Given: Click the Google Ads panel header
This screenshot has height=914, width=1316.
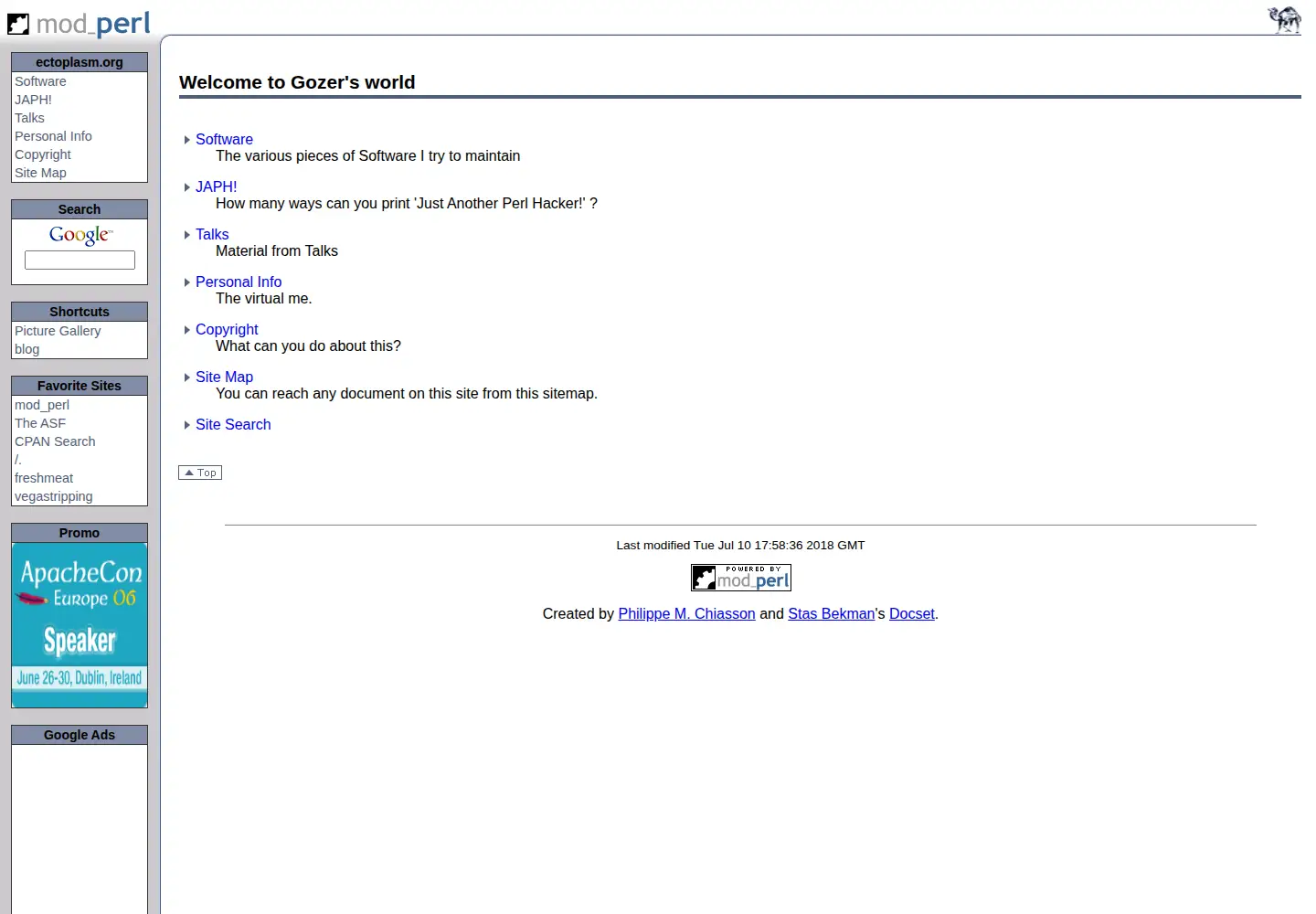Looking at the screenshot, I should [x=80, y=735].
